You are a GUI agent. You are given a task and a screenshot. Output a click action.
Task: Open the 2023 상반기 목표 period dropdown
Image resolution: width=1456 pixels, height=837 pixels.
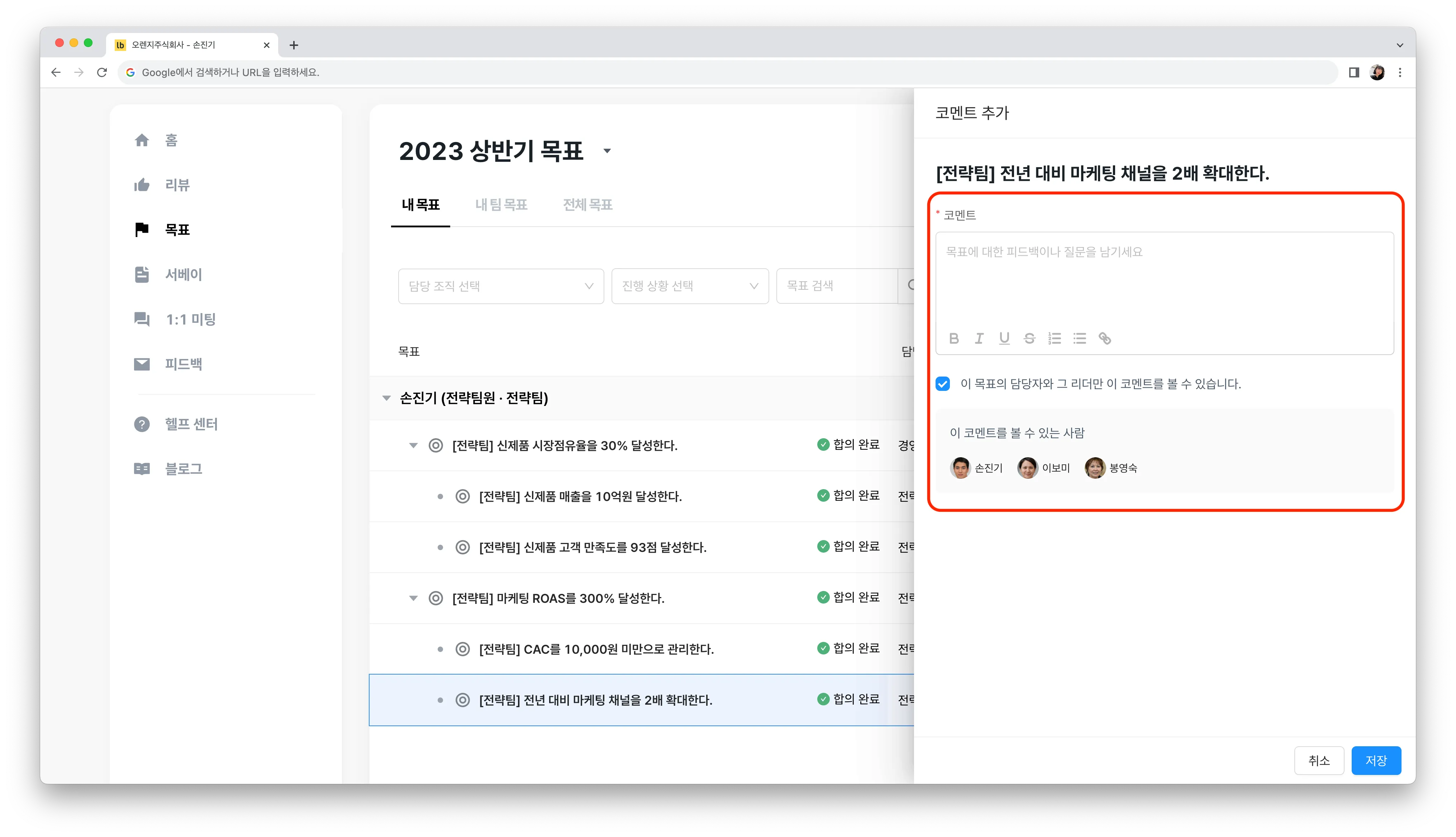(x=607, y=151)
